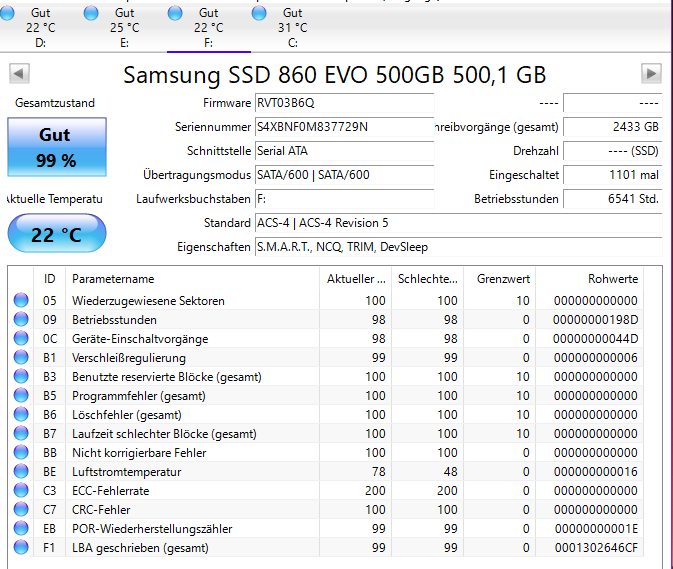Select drive F: status tab

click(209, 28)
